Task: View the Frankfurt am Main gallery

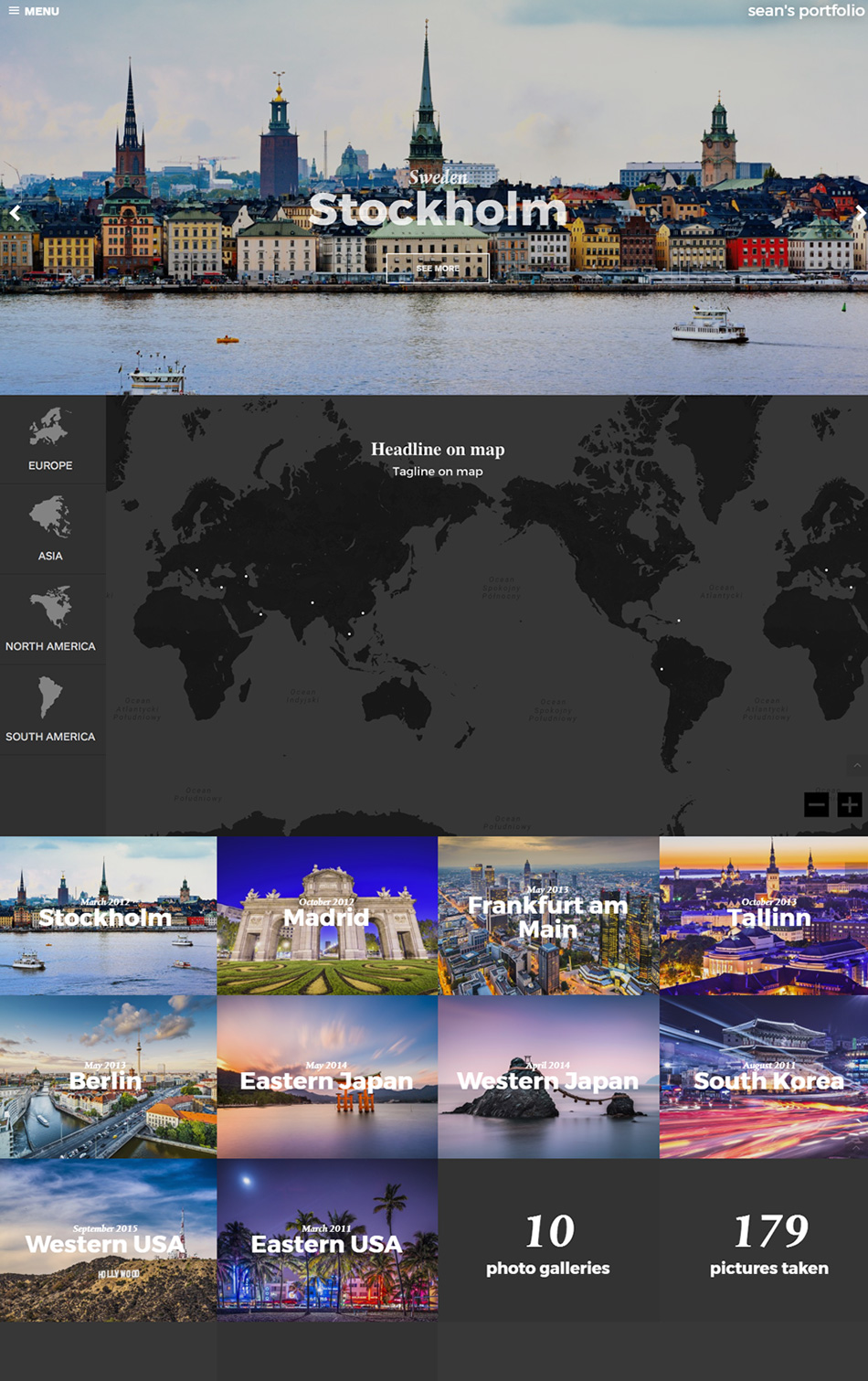Action: pos(548,916)
